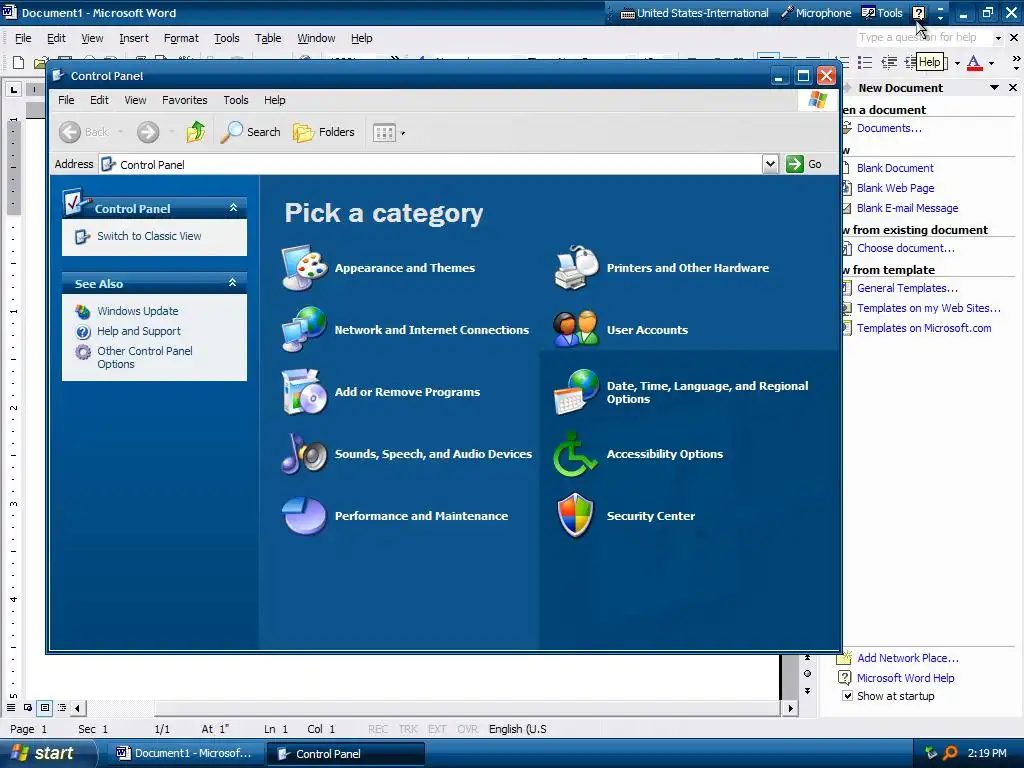Toggle OVR overtype mode in status bar
1024x768 pixels.
point(467,729)
